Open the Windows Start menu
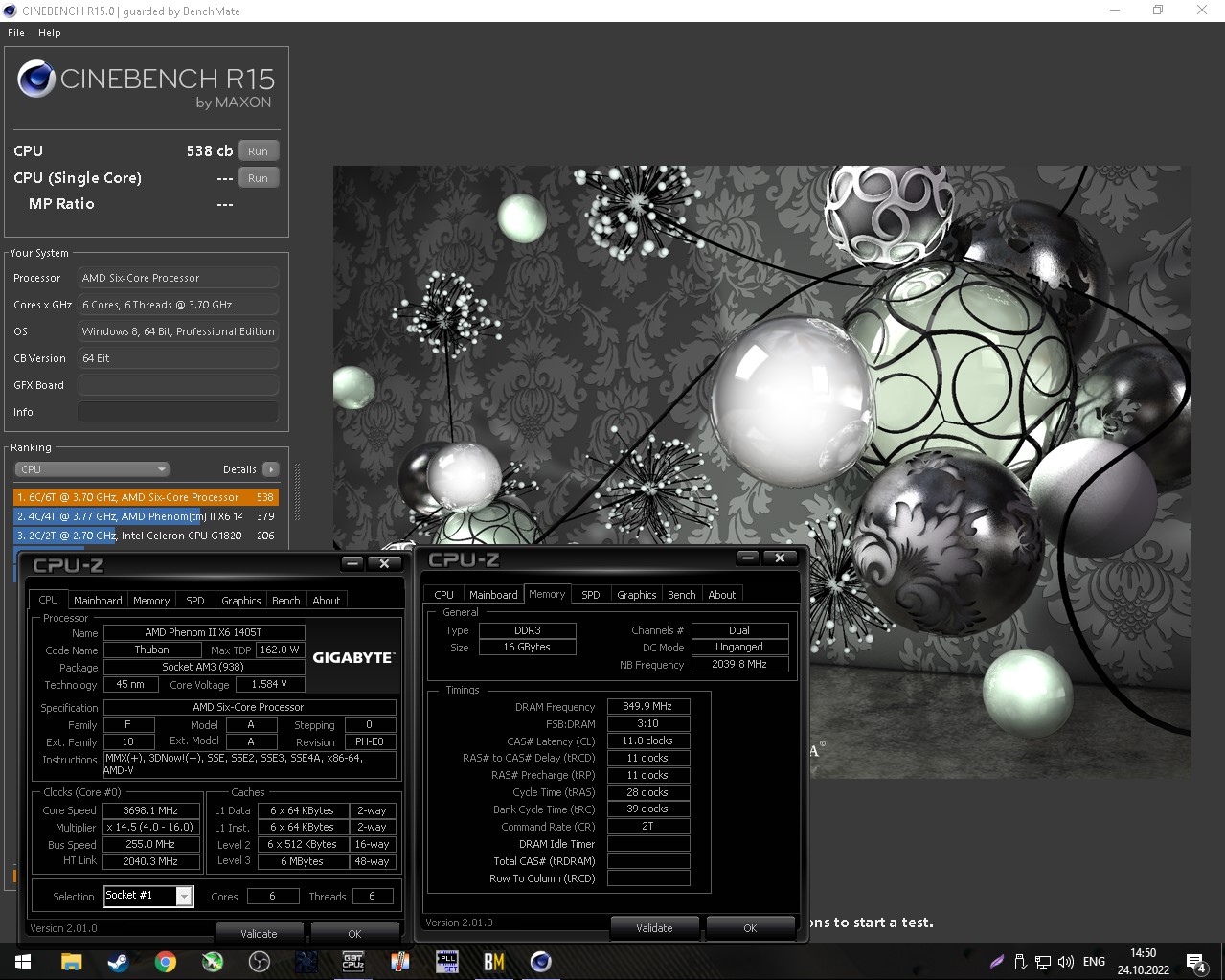Screen dimensions: 1225x980 (23, 961)
